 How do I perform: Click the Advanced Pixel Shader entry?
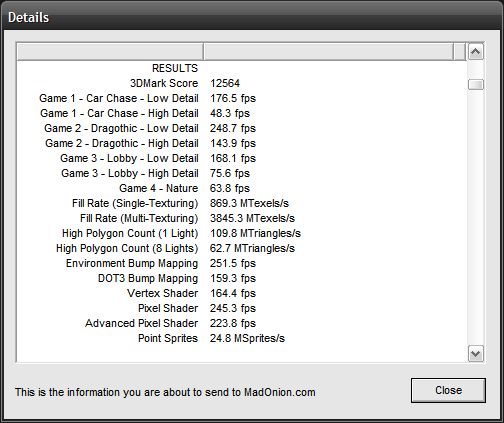142,323
